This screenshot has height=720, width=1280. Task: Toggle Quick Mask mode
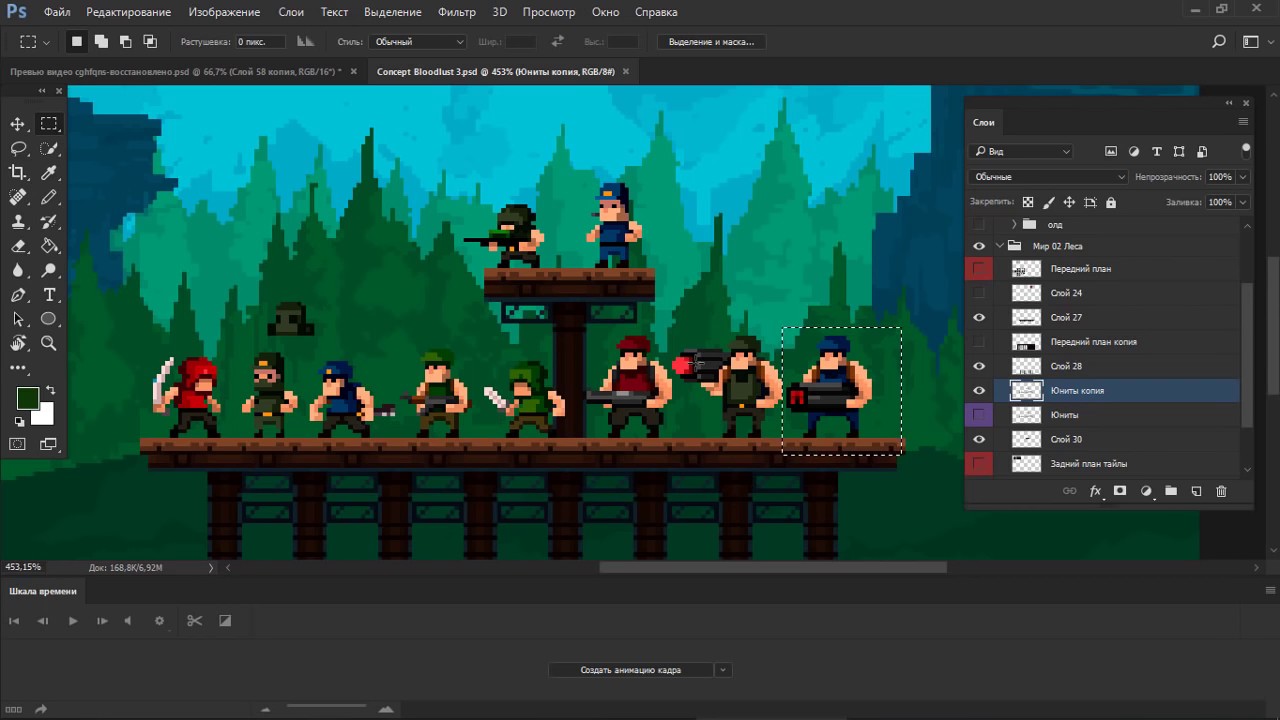pyautogui.click(x=18, y=444)
